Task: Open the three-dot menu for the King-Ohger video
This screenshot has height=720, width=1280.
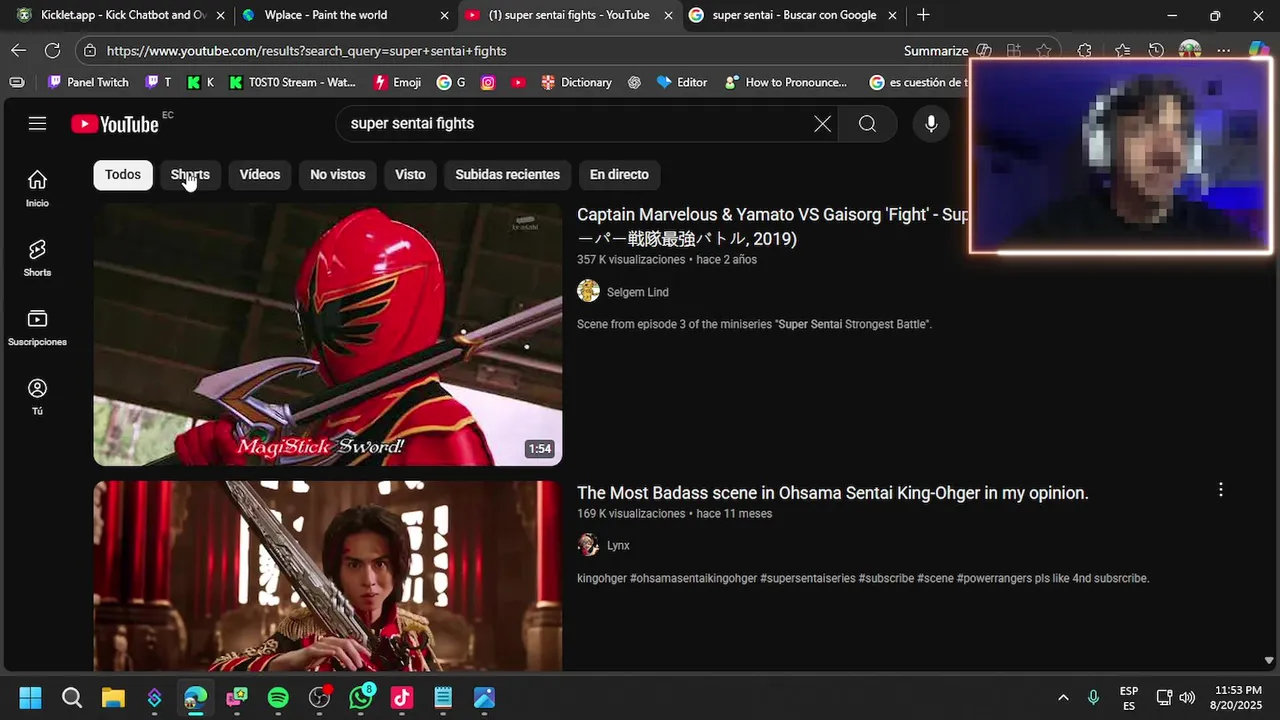Action: [x=1220, y=490]
